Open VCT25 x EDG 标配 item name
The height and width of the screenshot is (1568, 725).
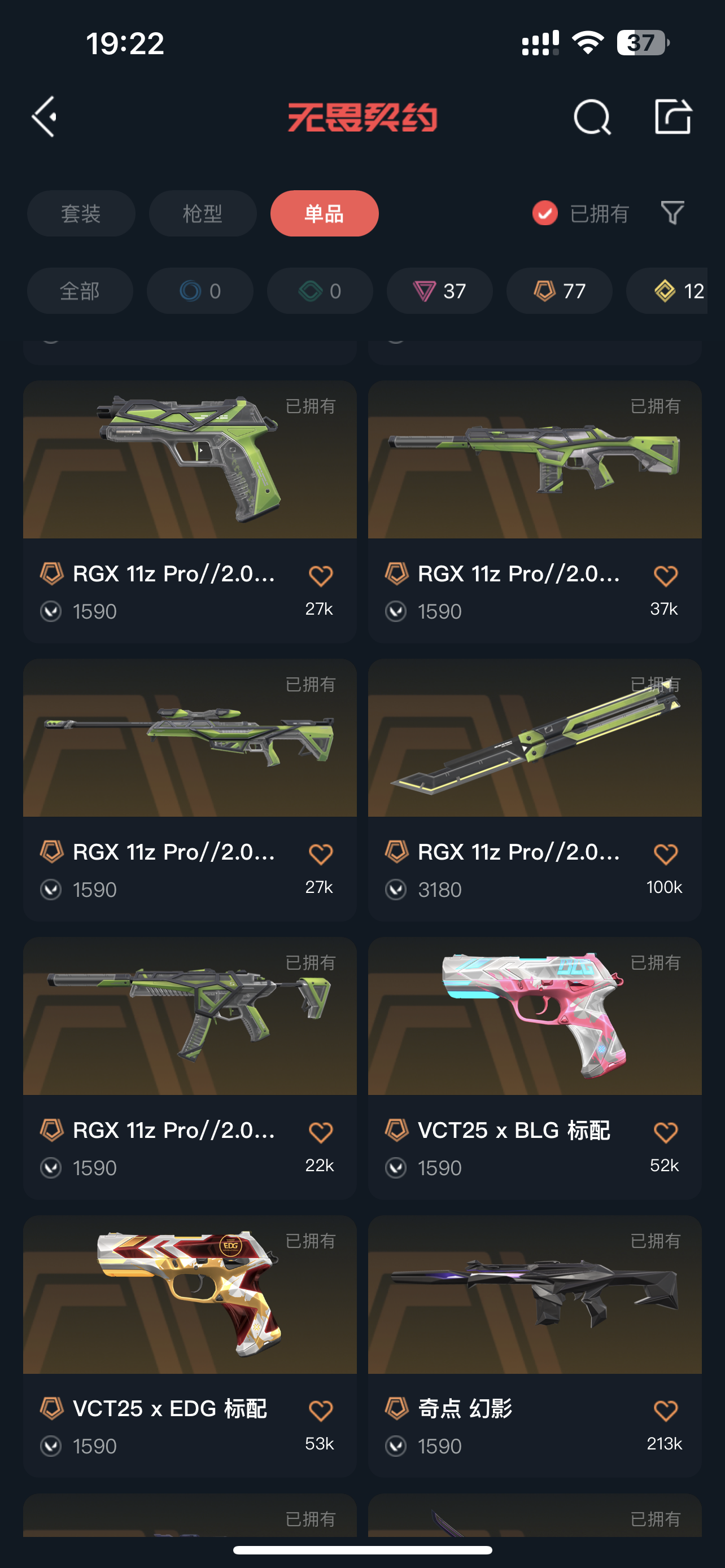click(x=169, y=1408)
